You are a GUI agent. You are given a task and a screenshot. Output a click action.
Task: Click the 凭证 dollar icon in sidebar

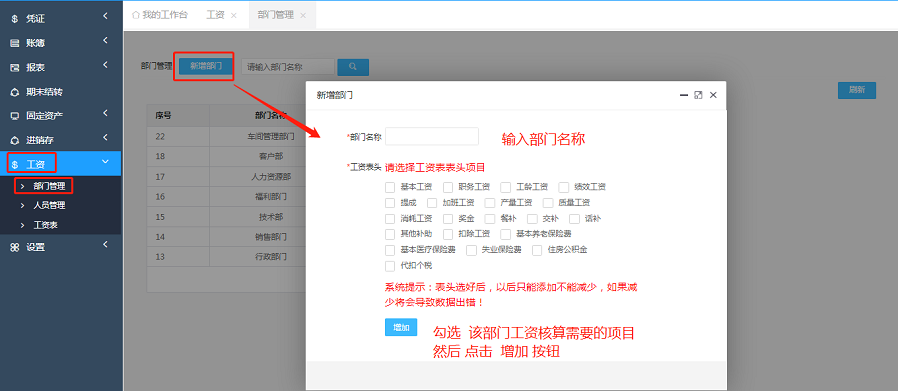(x=15, y=19)
